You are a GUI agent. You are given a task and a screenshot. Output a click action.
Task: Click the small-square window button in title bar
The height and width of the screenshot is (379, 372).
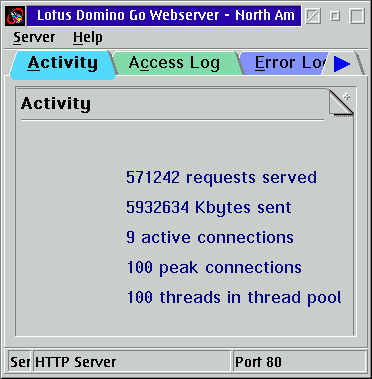(335, 16)
